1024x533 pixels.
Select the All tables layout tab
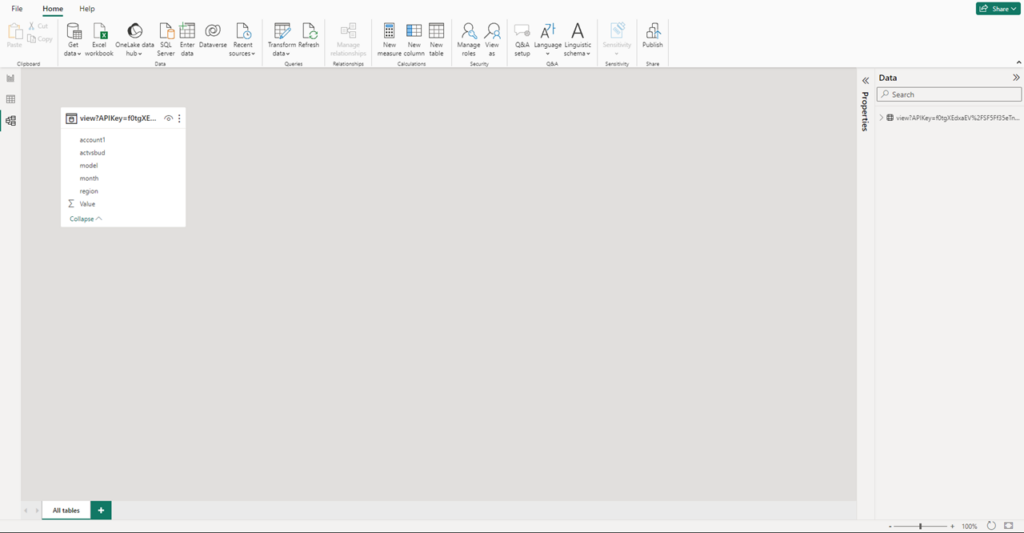66,510
